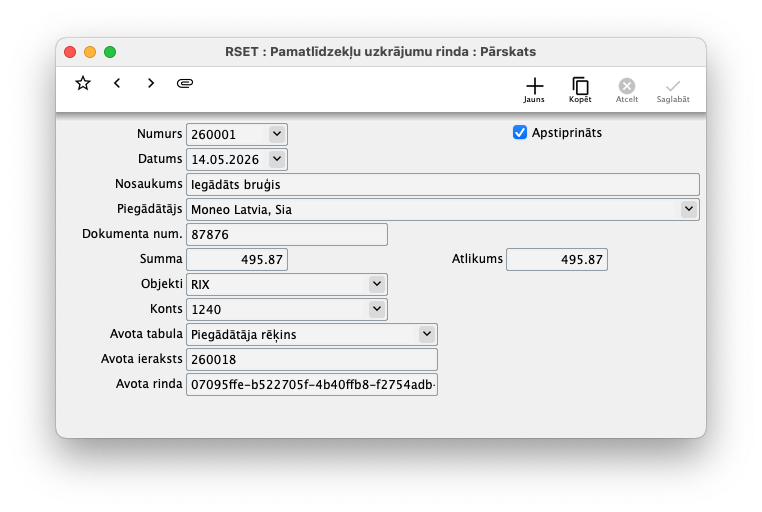Viewport: 762px width, 512px height.
Task: Click the Saglabāt save checkmark
Action: [673, 91]
